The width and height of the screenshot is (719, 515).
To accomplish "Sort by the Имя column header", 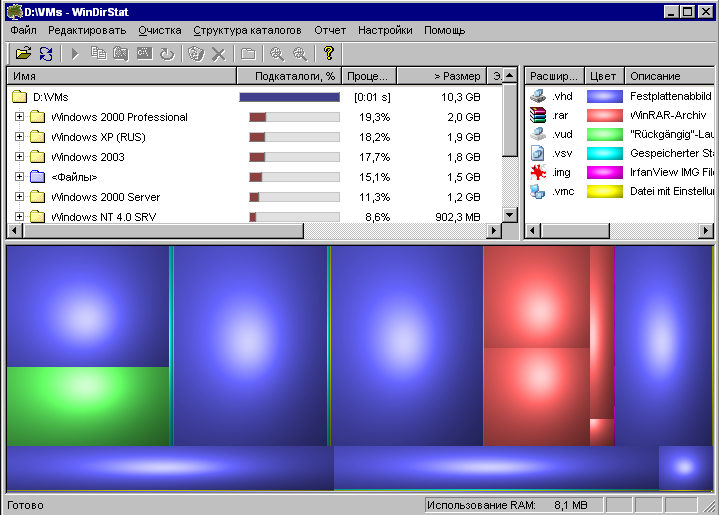I will pyautogui.click(x=122, y=76).
